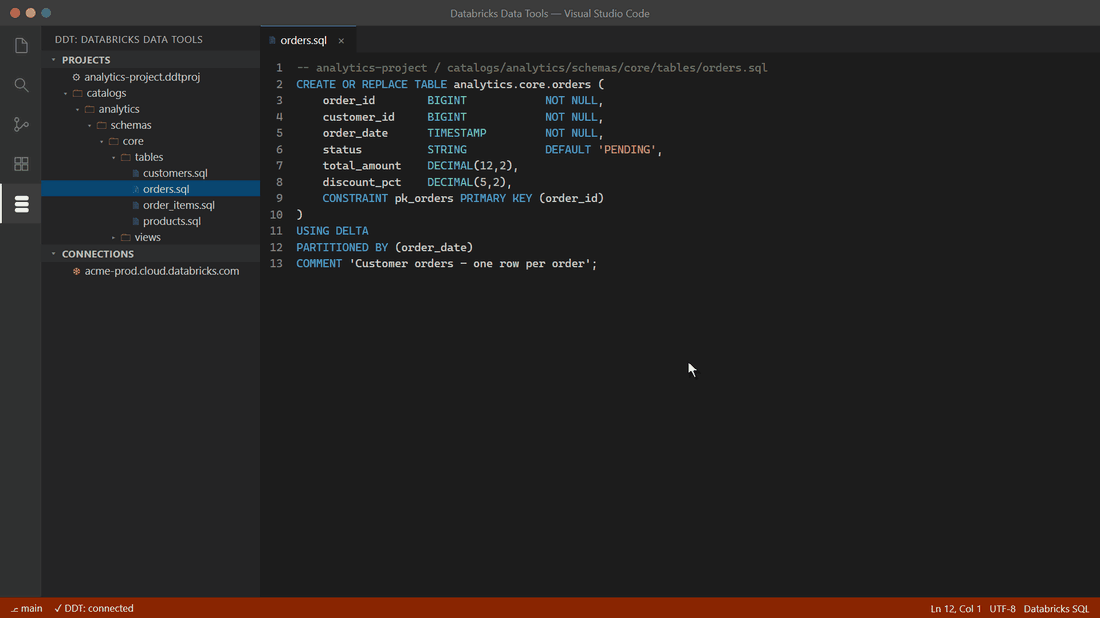This screenshot has width=1100, height=618.
Task: Click 'customer_id' column name on line 4
Action: tap(358, 117)
